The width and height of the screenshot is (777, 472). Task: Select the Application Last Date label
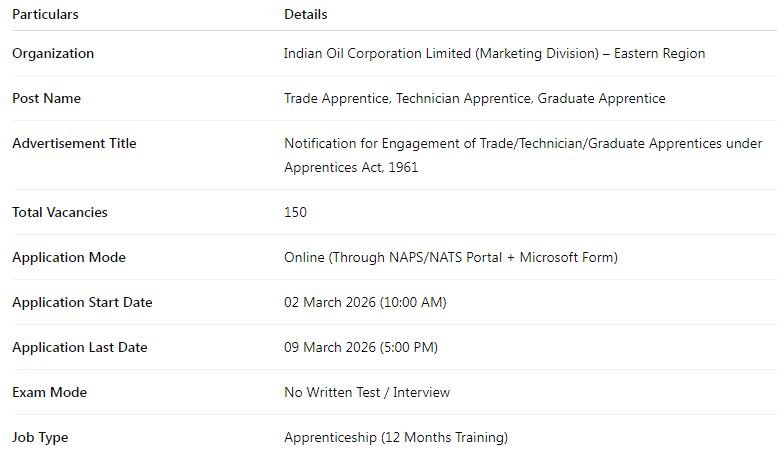[x=79, y=348]
